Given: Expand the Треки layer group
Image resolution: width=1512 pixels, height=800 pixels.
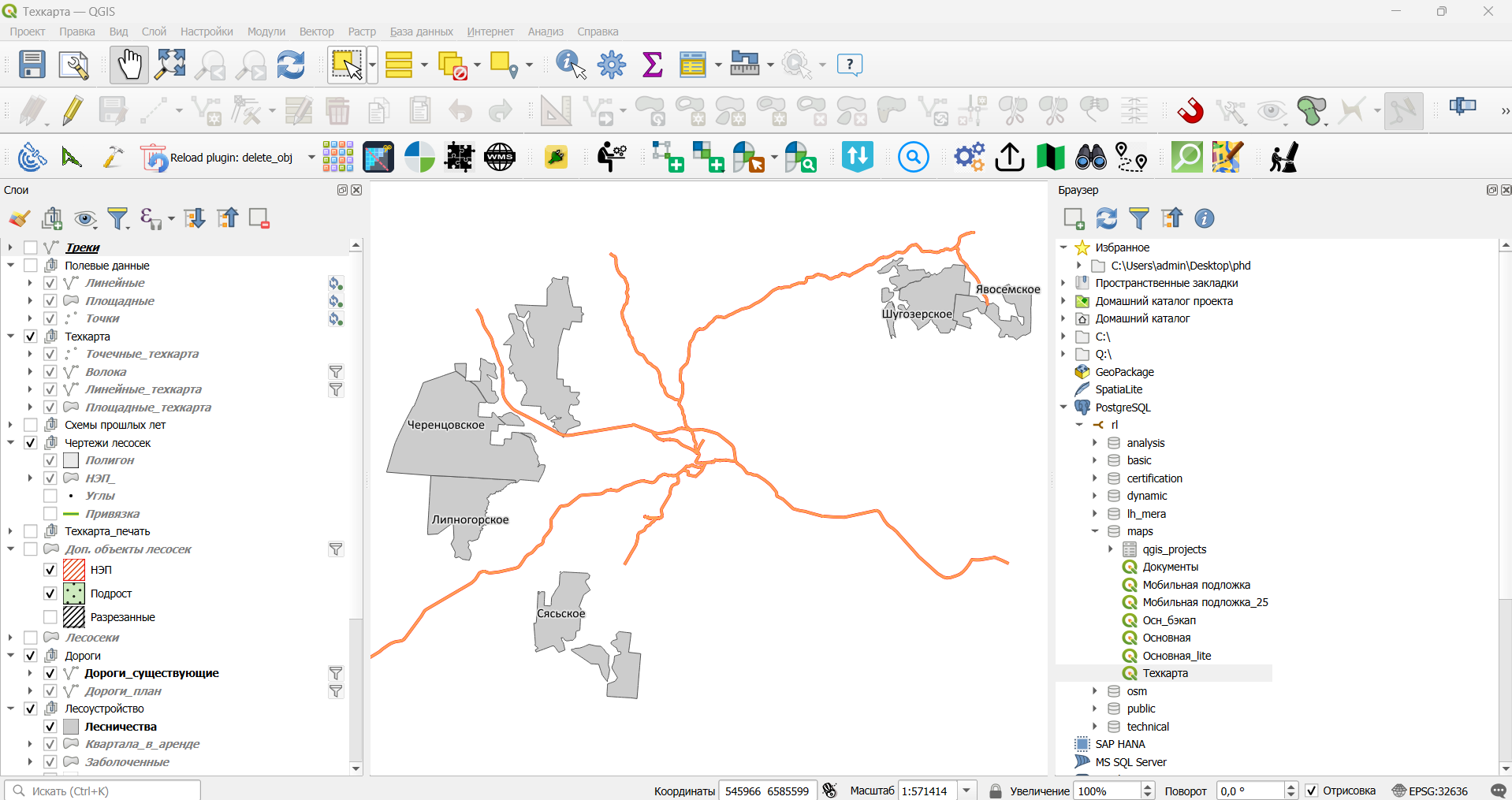Looking at the screenshot, I should pyautogui.click(x=10, y=247).
